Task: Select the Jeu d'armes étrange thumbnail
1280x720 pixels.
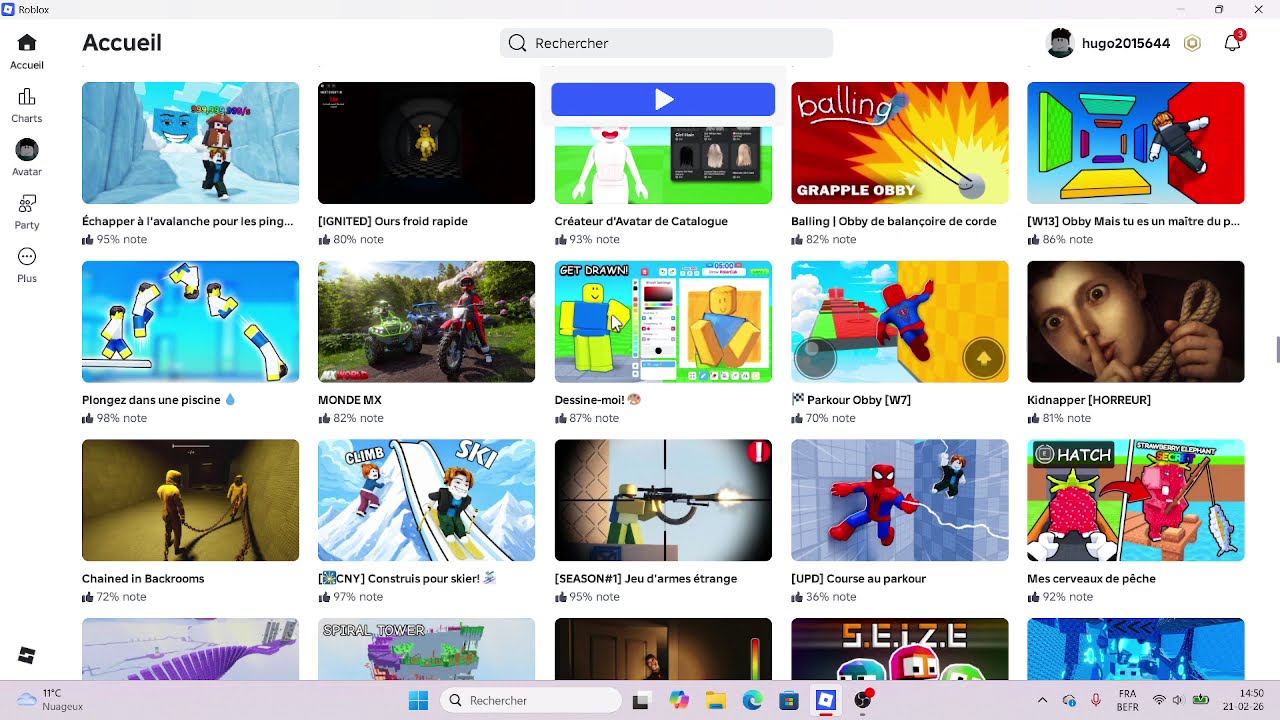Action: [x=663, y=500]
